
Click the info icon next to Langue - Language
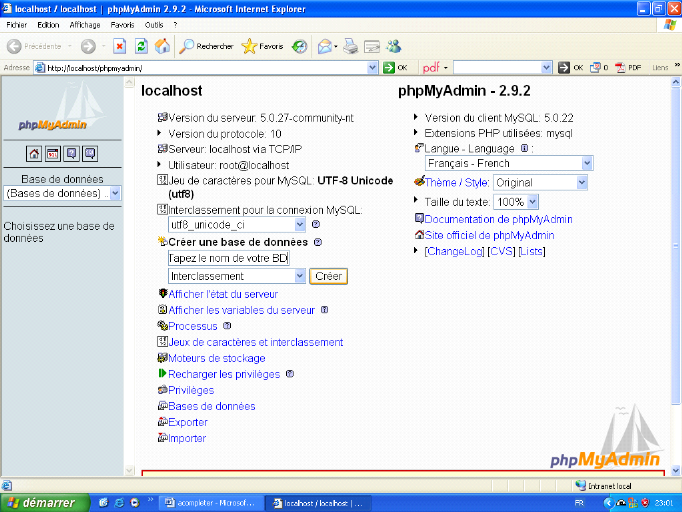(x=525, y=148)
